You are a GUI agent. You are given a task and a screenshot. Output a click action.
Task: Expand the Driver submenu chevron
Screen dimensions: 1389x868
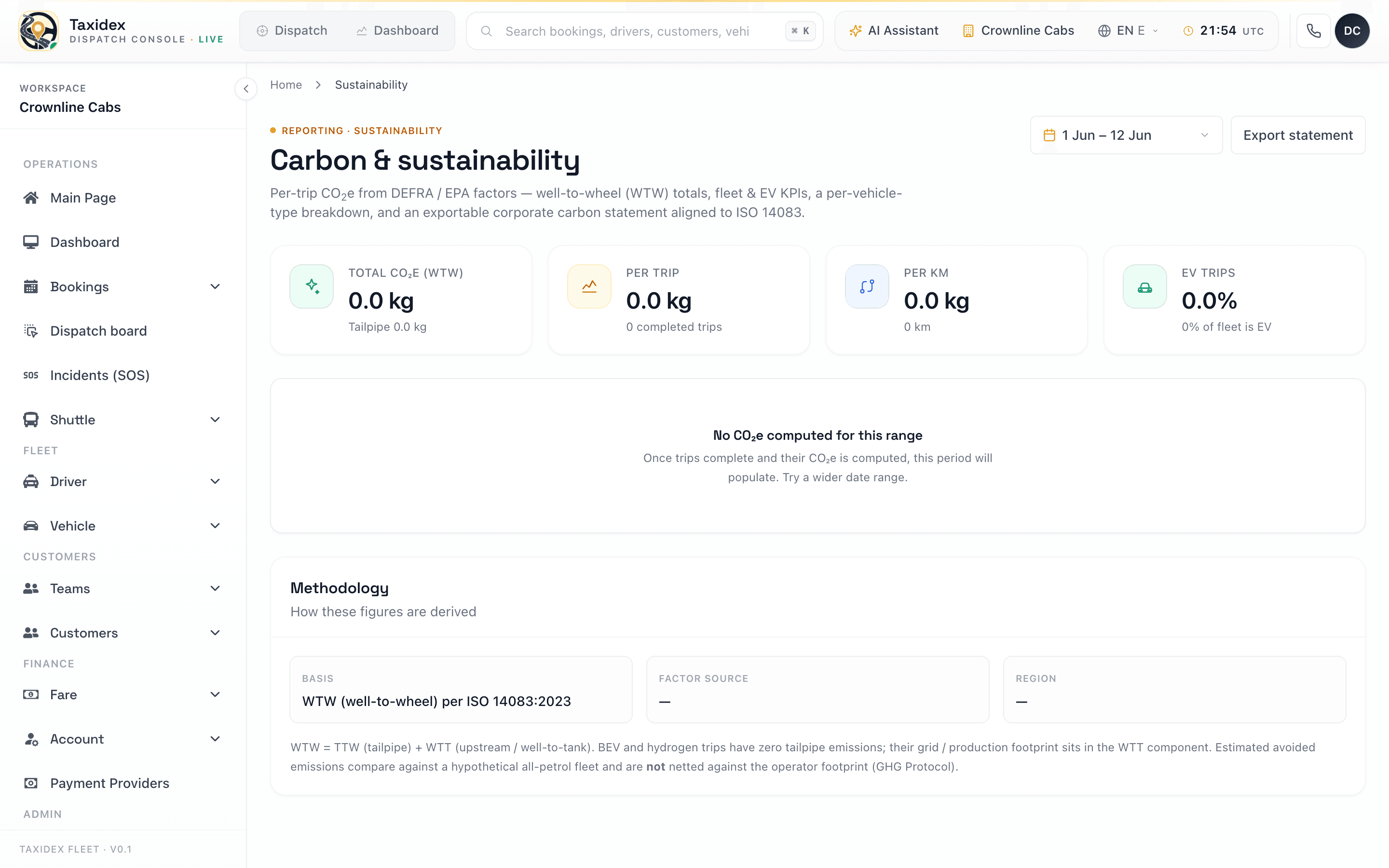215,482
